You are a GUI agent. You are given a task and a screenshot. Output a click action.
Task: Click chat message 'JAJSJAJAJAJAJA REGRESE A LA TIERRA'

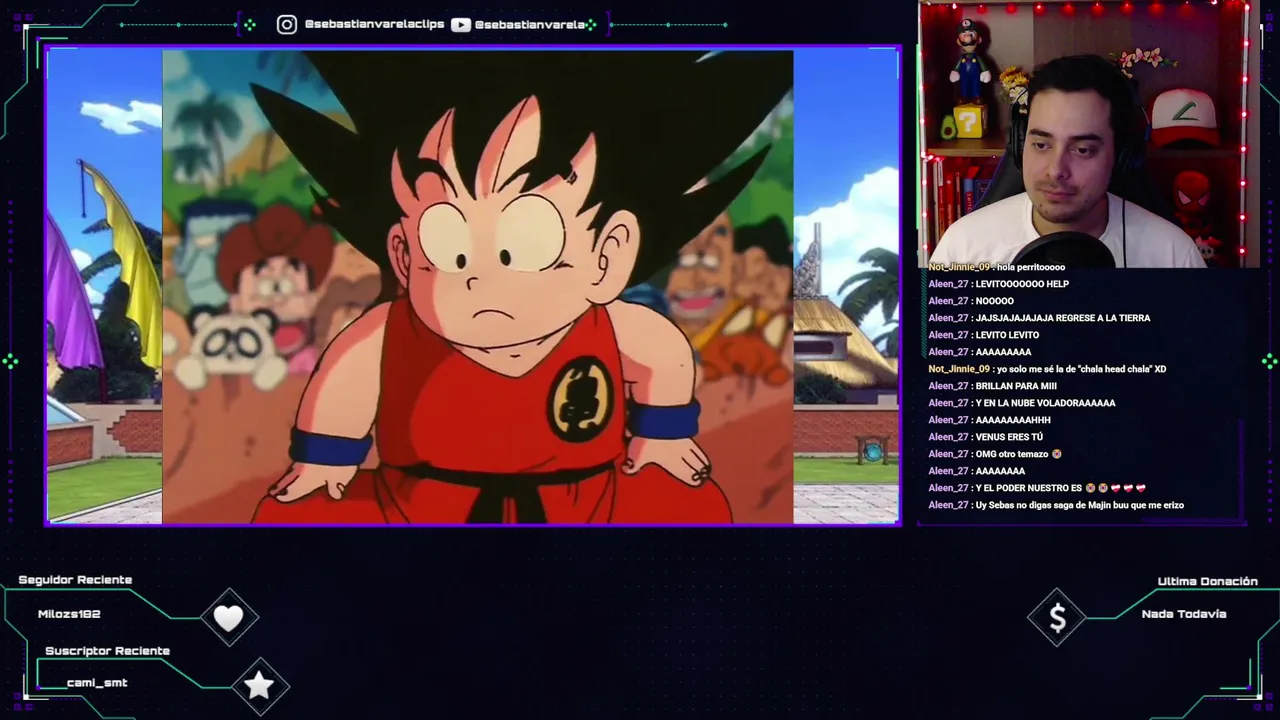(x=1063, y=318)
